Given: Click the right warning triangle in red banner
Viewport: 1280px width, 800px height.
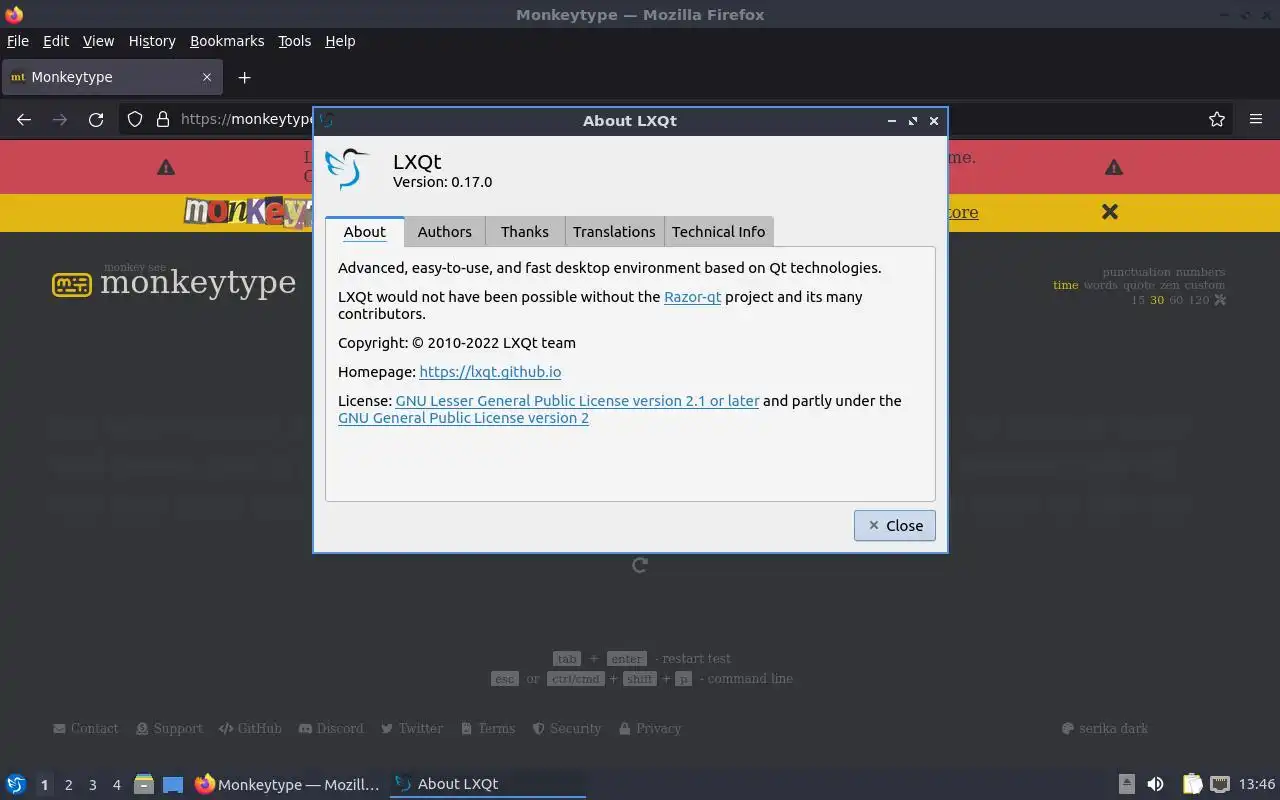Looking at the screenshot, I should coord(1114,168).
